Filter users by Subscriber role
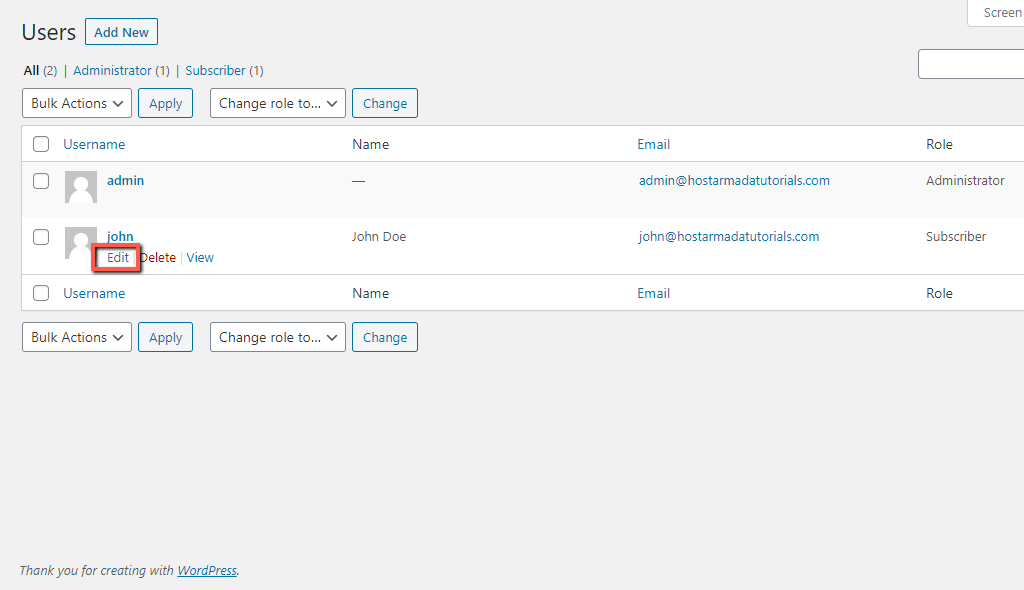Screen dimensions: 1024x590 point(216,71)
